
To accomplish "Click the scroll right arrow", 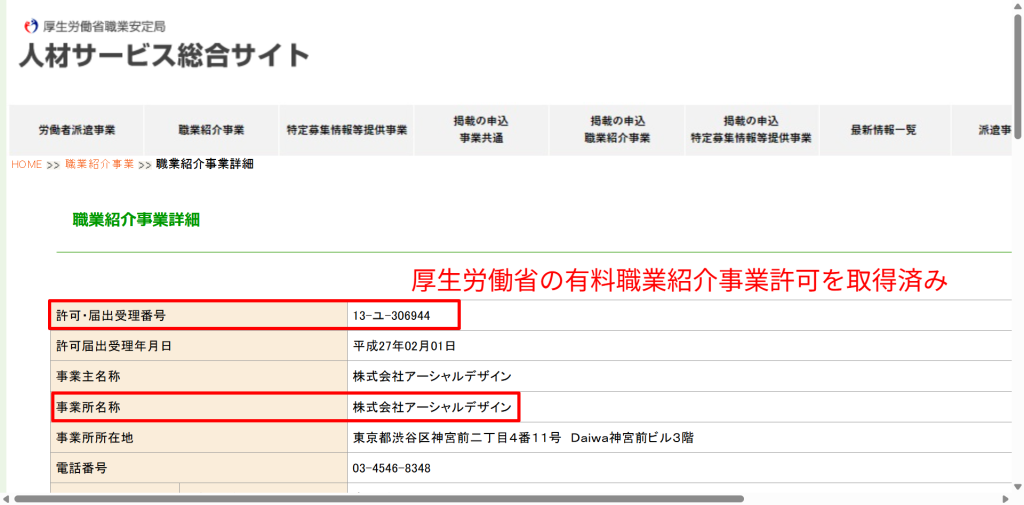I will (x=1006, y=499).
